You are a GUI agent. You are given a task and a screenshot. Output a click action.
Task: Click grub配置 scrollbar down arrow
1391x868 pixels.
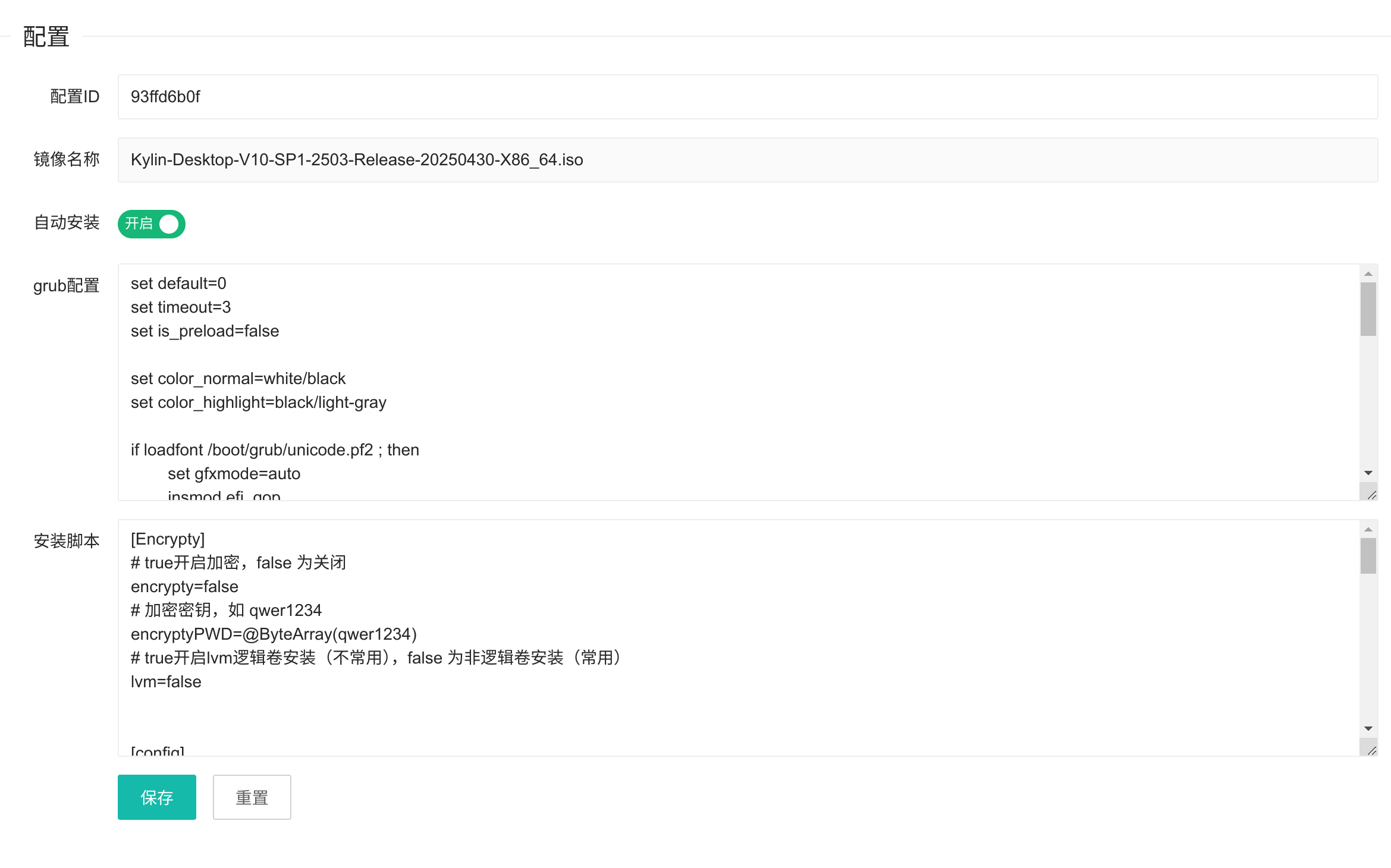(1368, 473)
